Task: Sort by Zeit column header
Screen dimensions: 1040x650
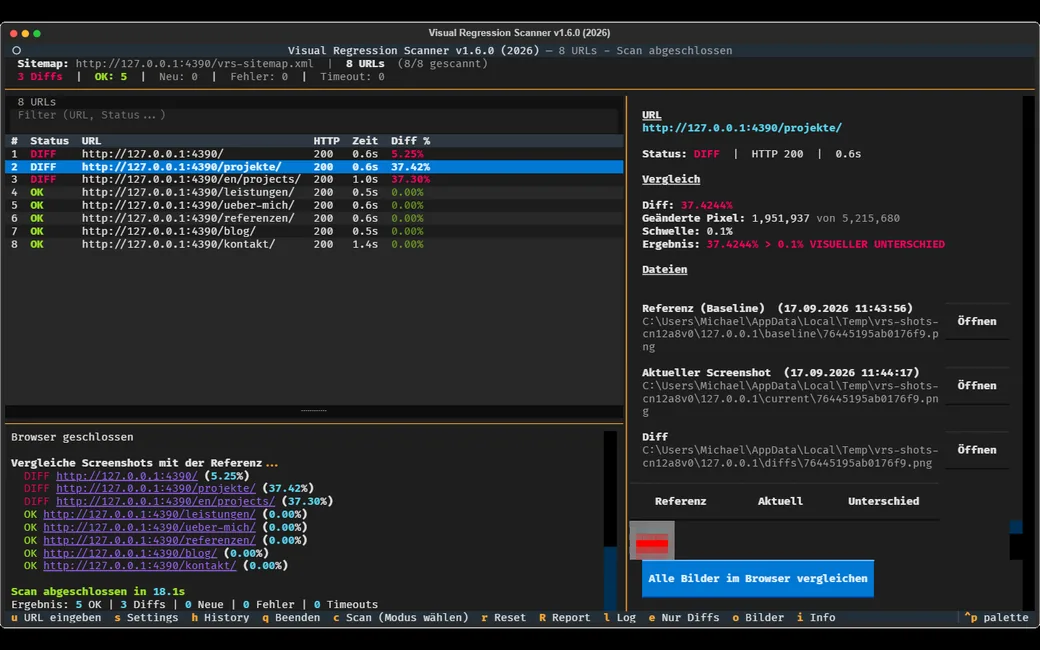Action: pos(365,141)
